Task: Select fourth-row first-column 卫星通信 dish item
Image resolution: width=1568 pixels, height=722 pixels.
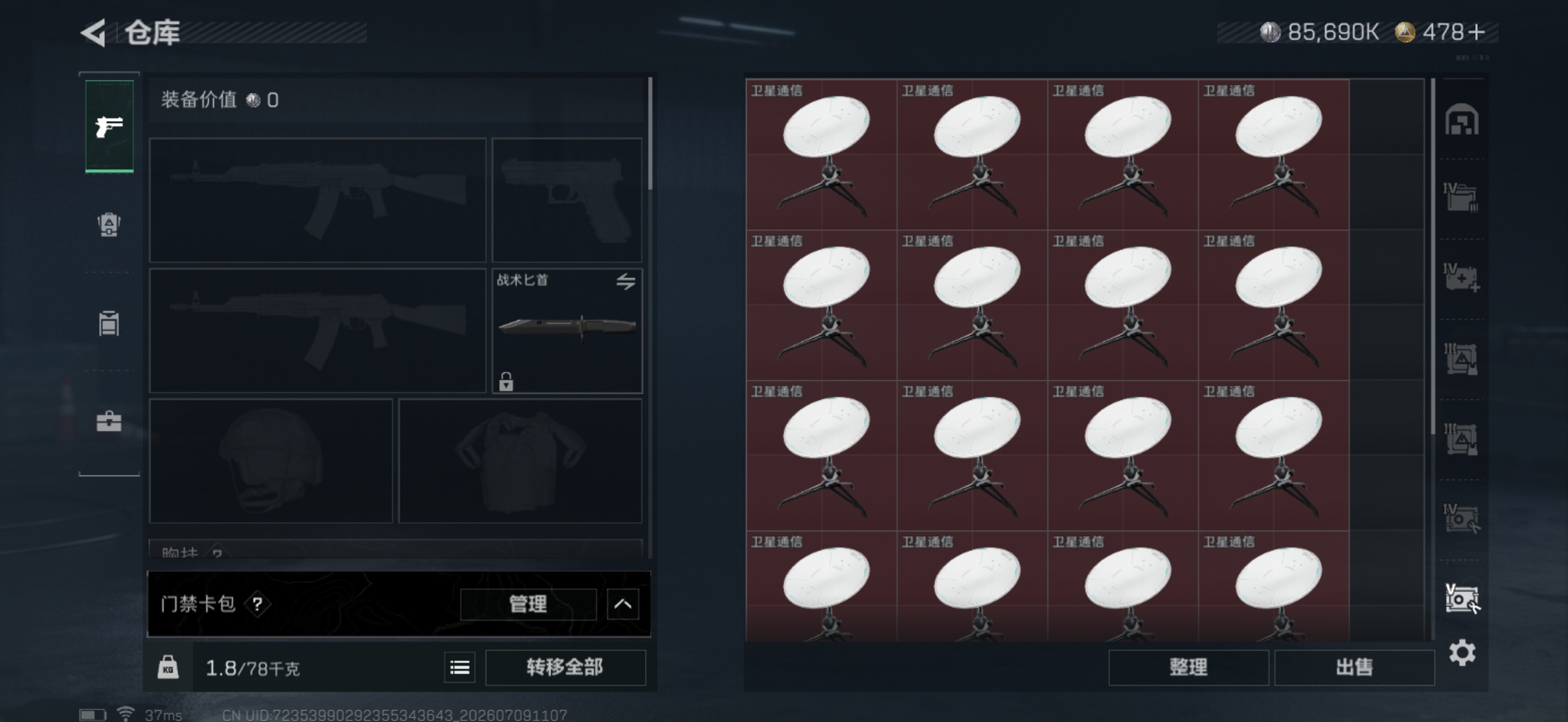Action: [821, 587]
